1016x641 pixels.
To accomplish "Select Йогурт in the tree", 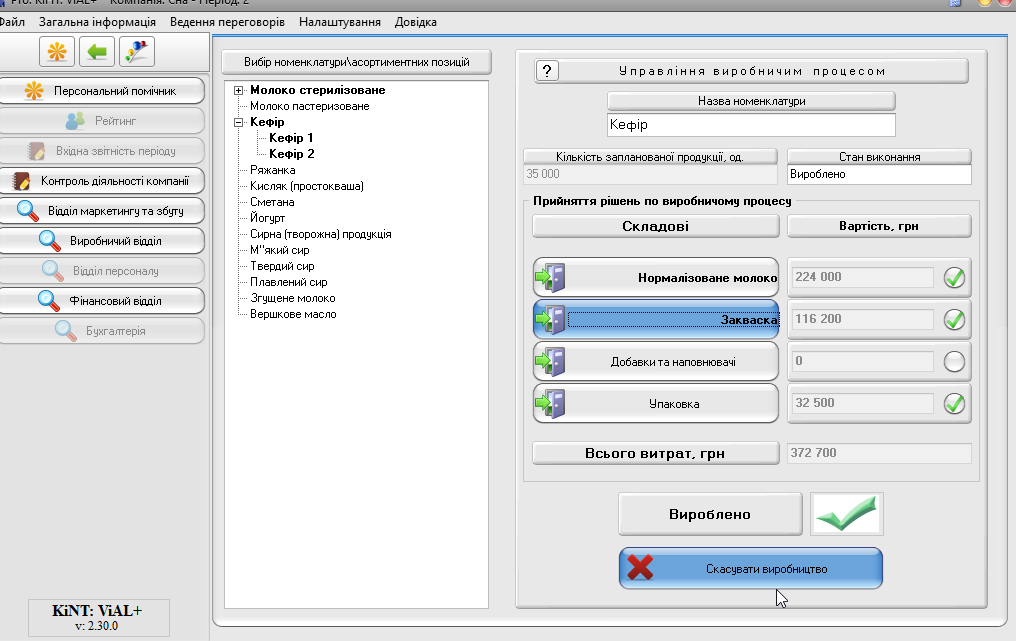I will (268, 218).
